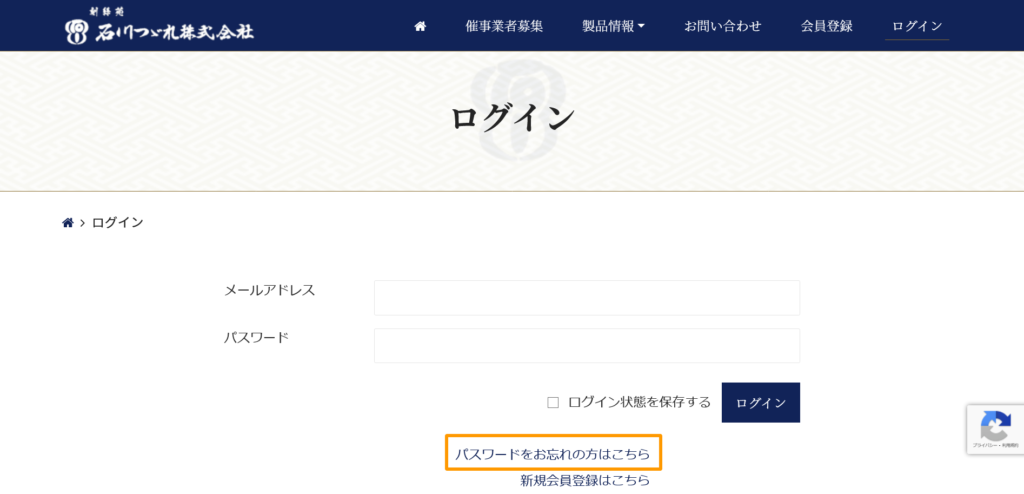Open reCAPTCHA プライバシー link
The height and width of the screenshot is (494, 1024).
(983, 445)
